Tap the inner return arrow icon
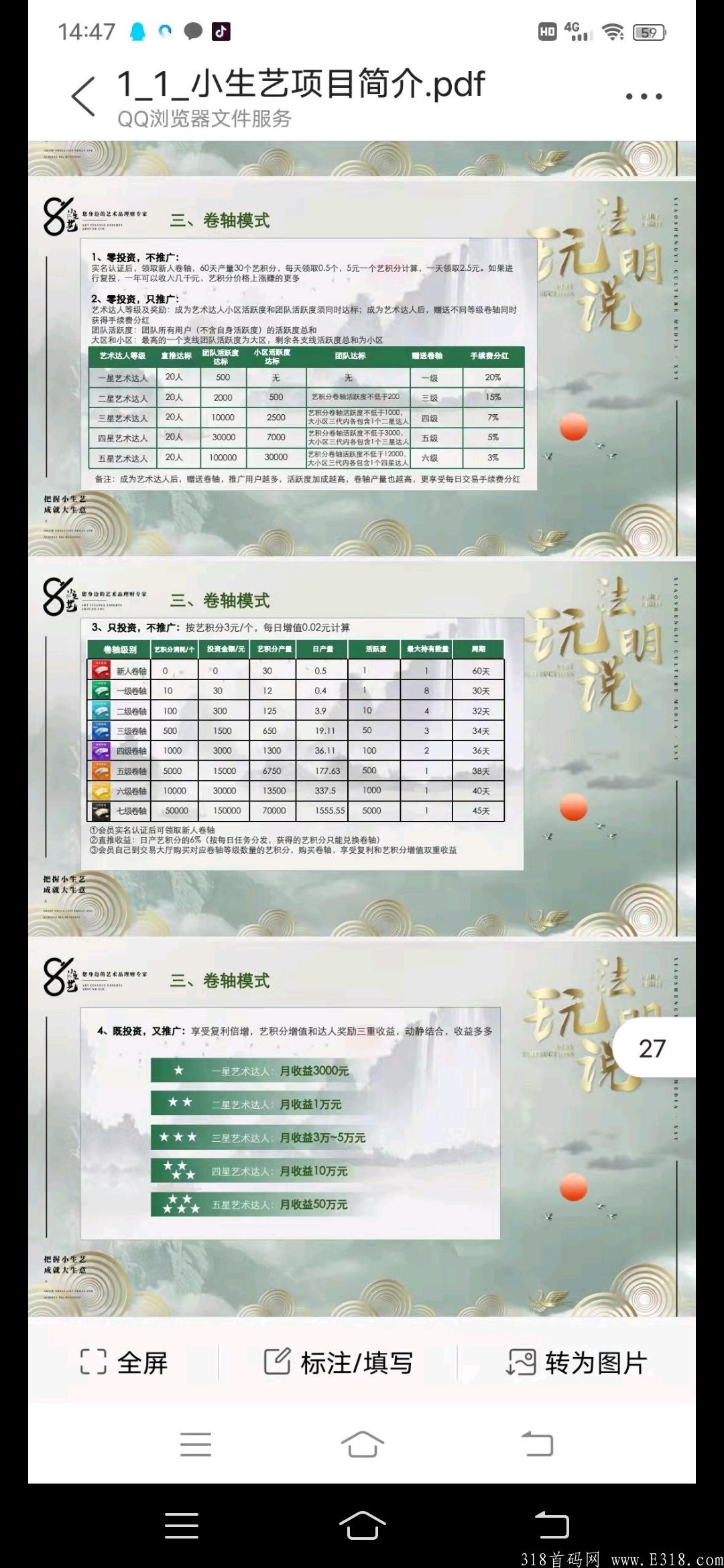 click(x=537, y=1444)
